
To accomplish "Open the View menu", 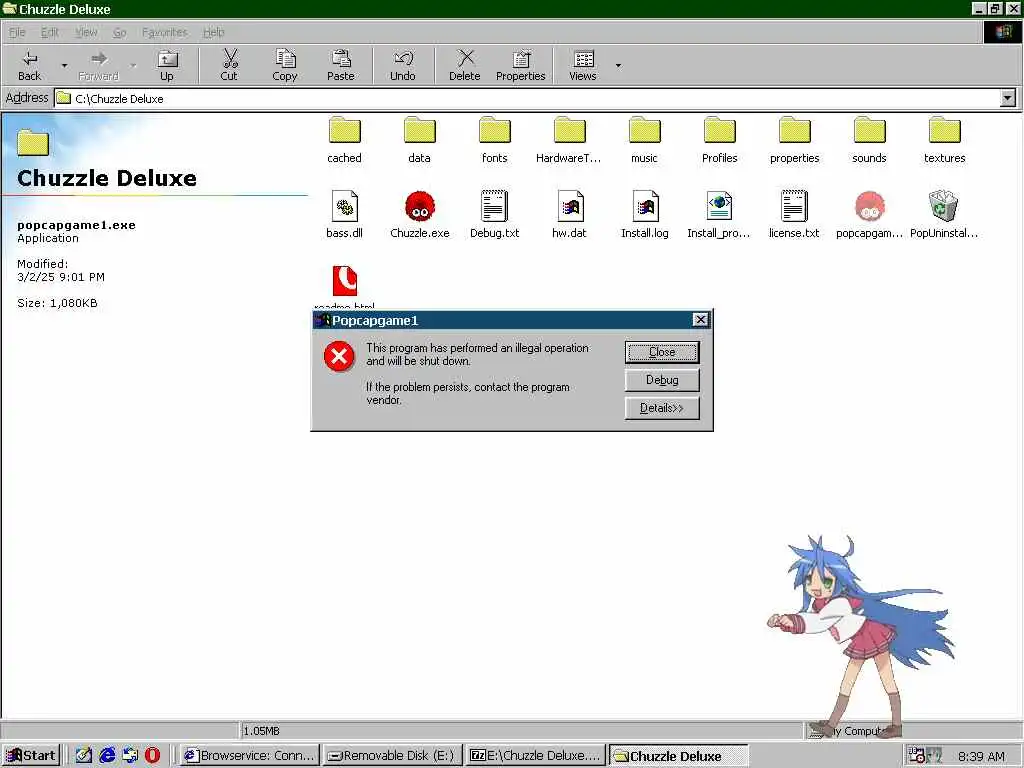I will point(86,32).
